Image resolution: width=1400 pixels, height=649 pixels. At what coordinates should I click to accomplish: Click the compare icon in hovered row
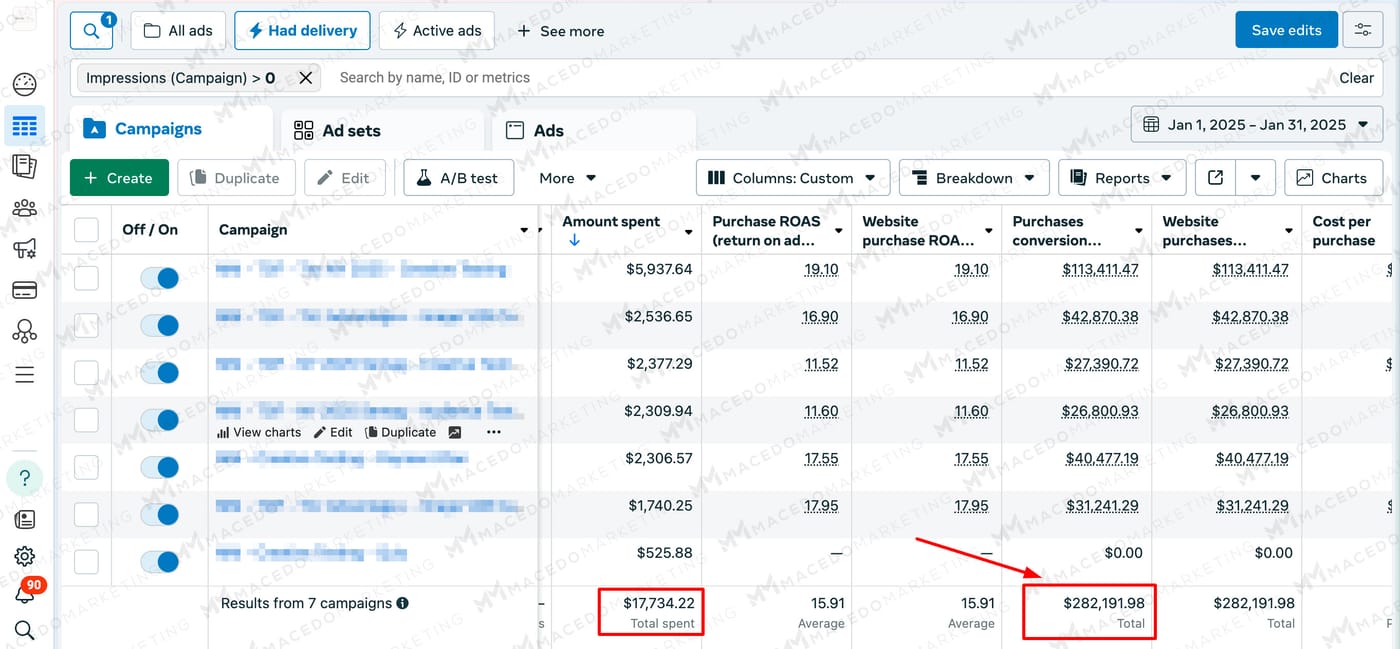click(455, 432)
